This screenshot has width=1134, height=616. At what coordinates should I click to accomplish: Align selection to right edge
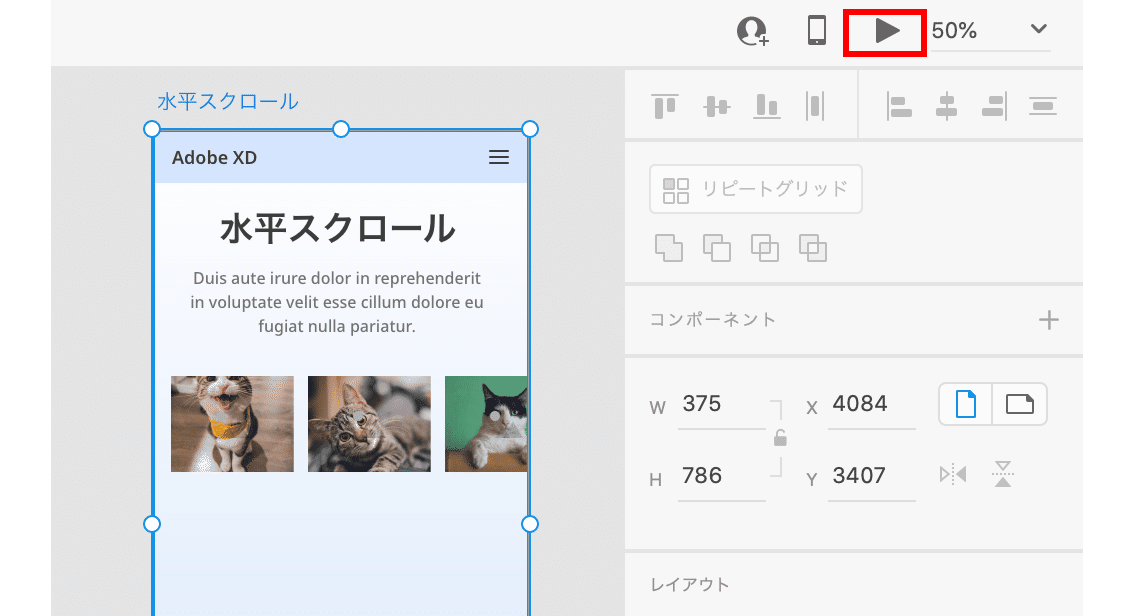tap(994, 106)
